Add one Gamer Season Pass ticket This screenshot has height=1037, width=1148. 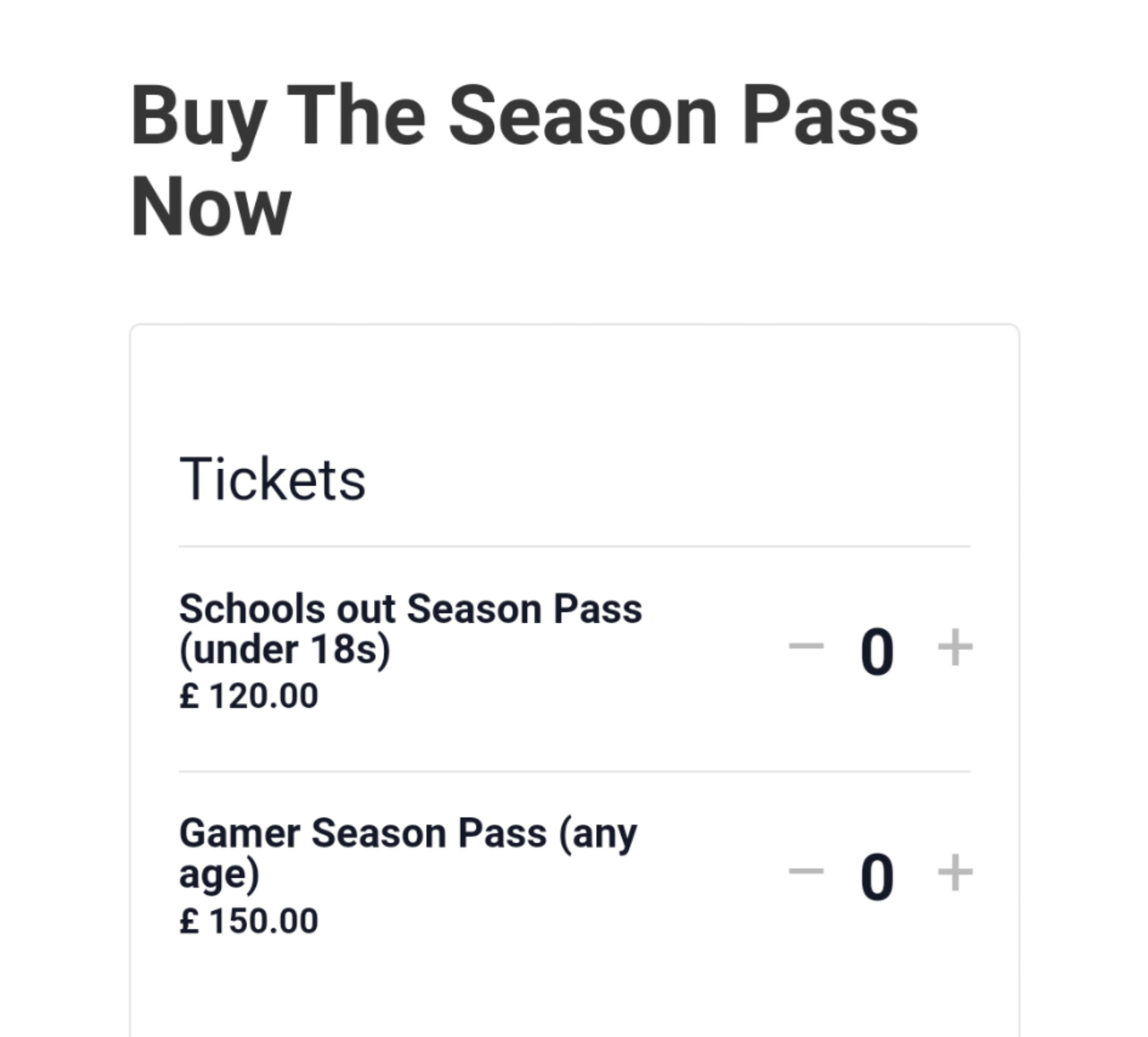coord(955,872)
